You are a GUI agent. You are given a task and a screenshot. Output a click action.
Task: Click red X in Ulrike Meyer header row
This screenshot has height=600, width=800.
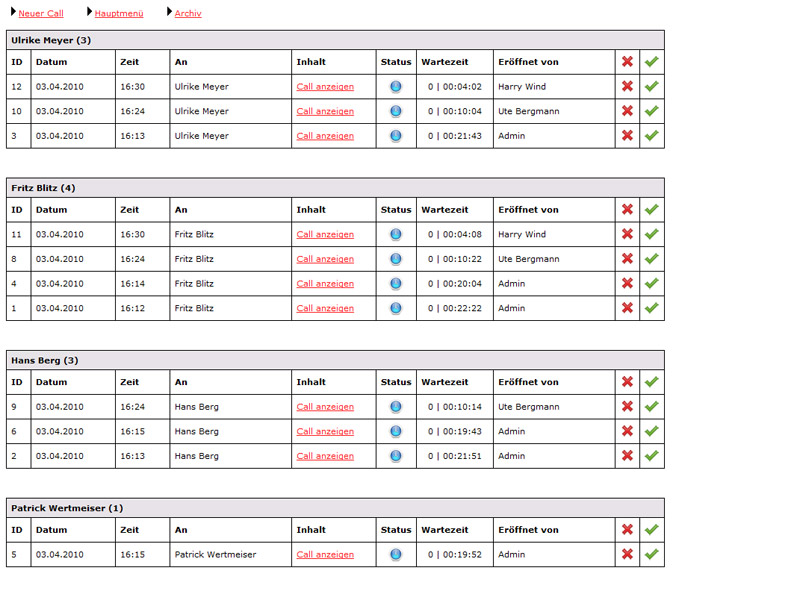pos(628,62)
